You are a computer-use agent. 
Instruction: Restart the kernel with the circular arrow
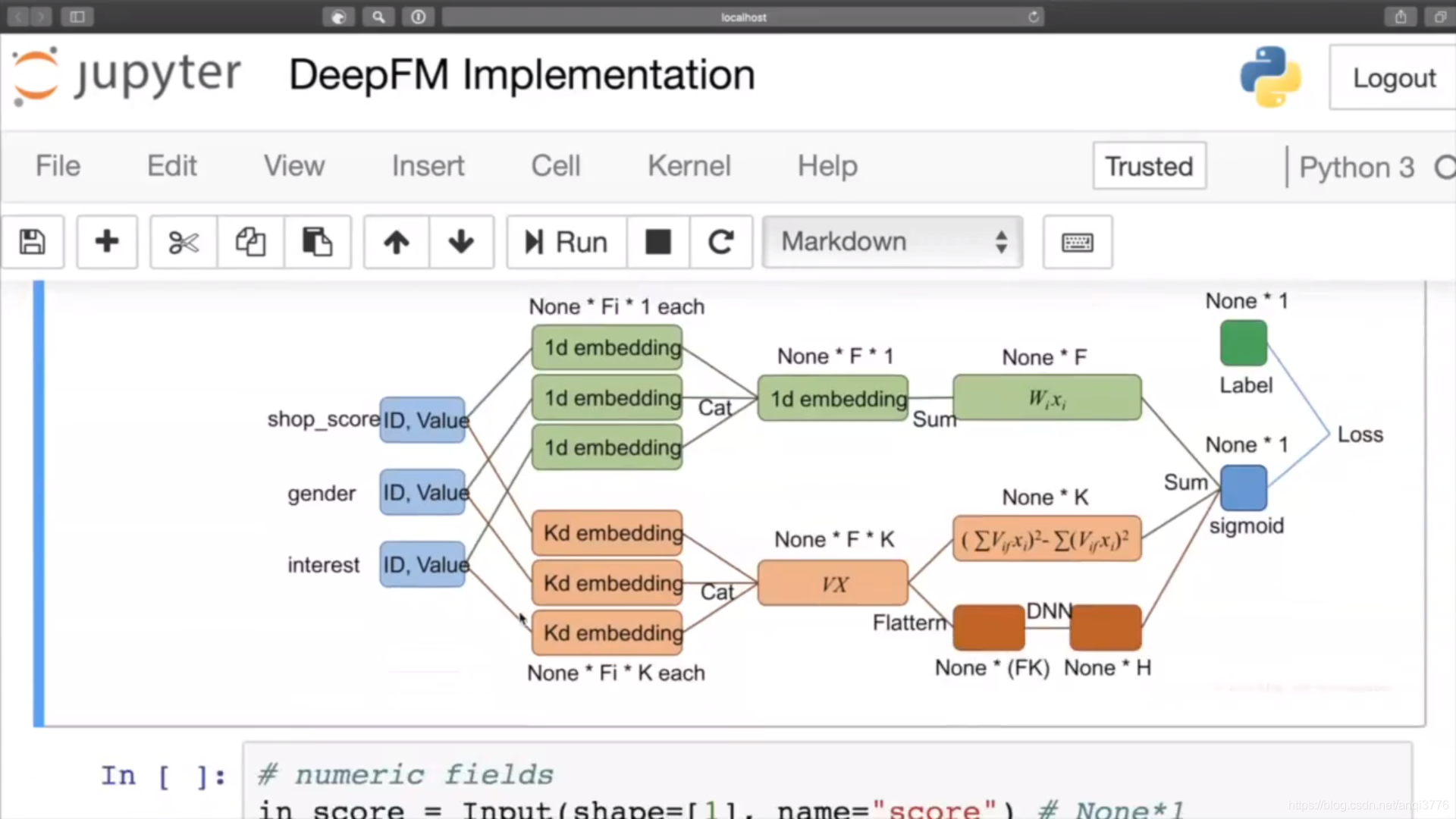point(720,242)
